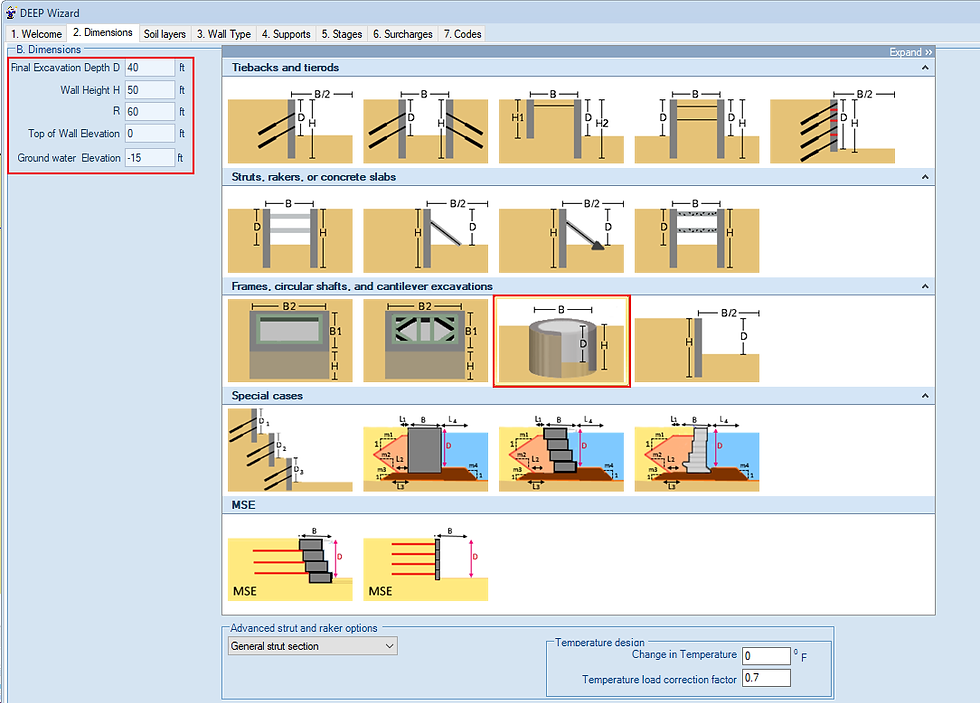Image resolution: width=980 pixels, height=703 pixels.
Task: Select MSE thin panel wall model
Action: click(x=426, y=564)
